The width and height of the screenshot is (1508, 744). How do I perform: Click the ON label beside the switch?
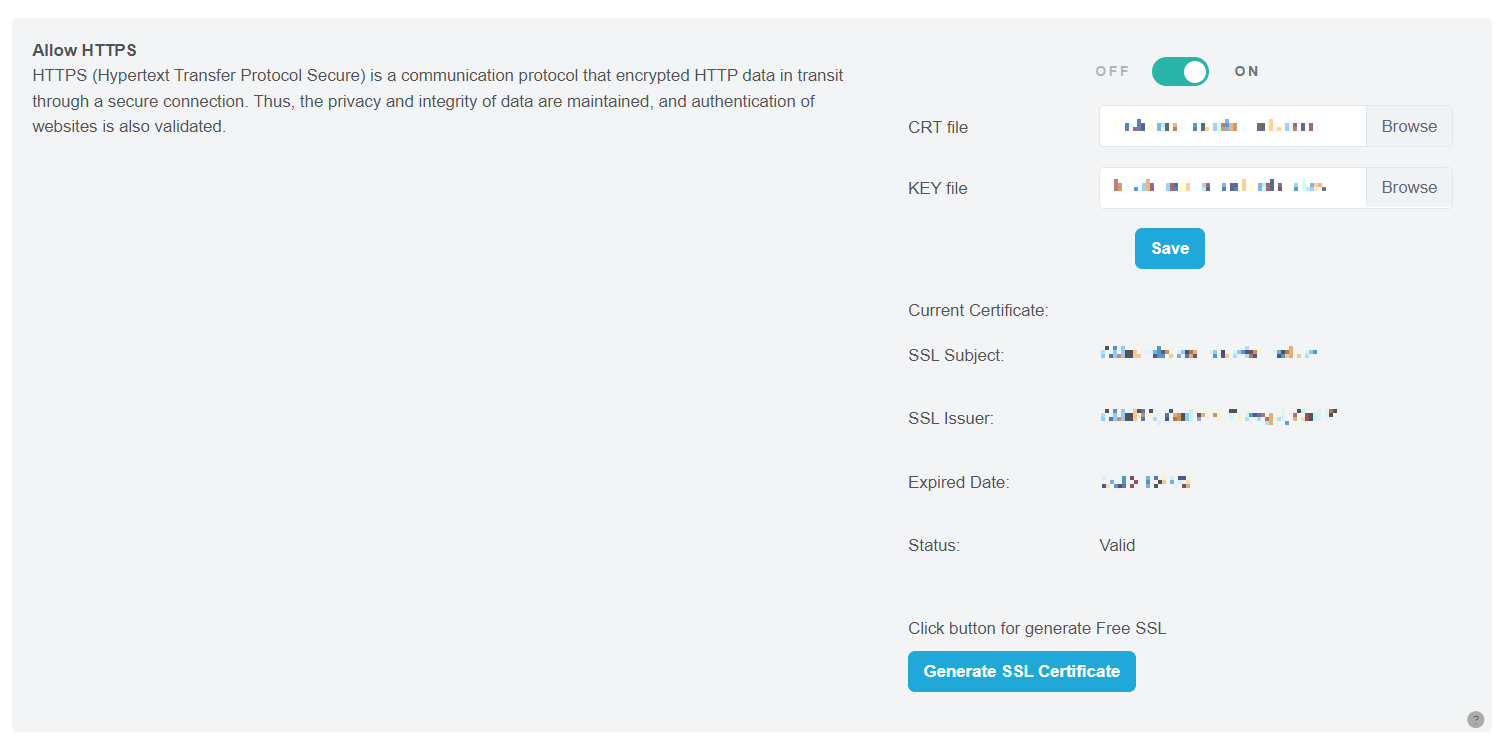[x=1247, y=72]
